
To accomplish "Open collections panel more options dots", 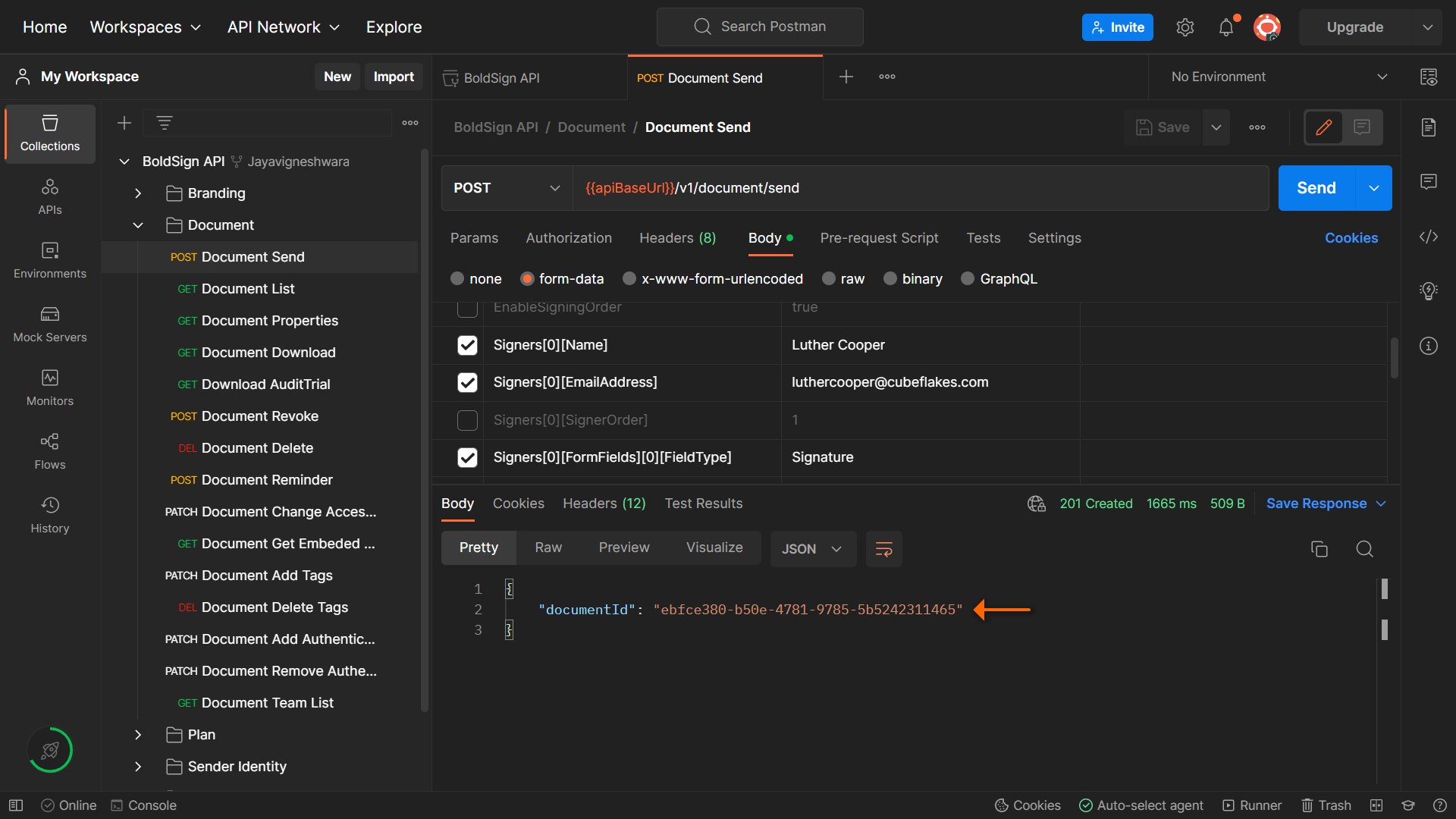I will point(410,123).
